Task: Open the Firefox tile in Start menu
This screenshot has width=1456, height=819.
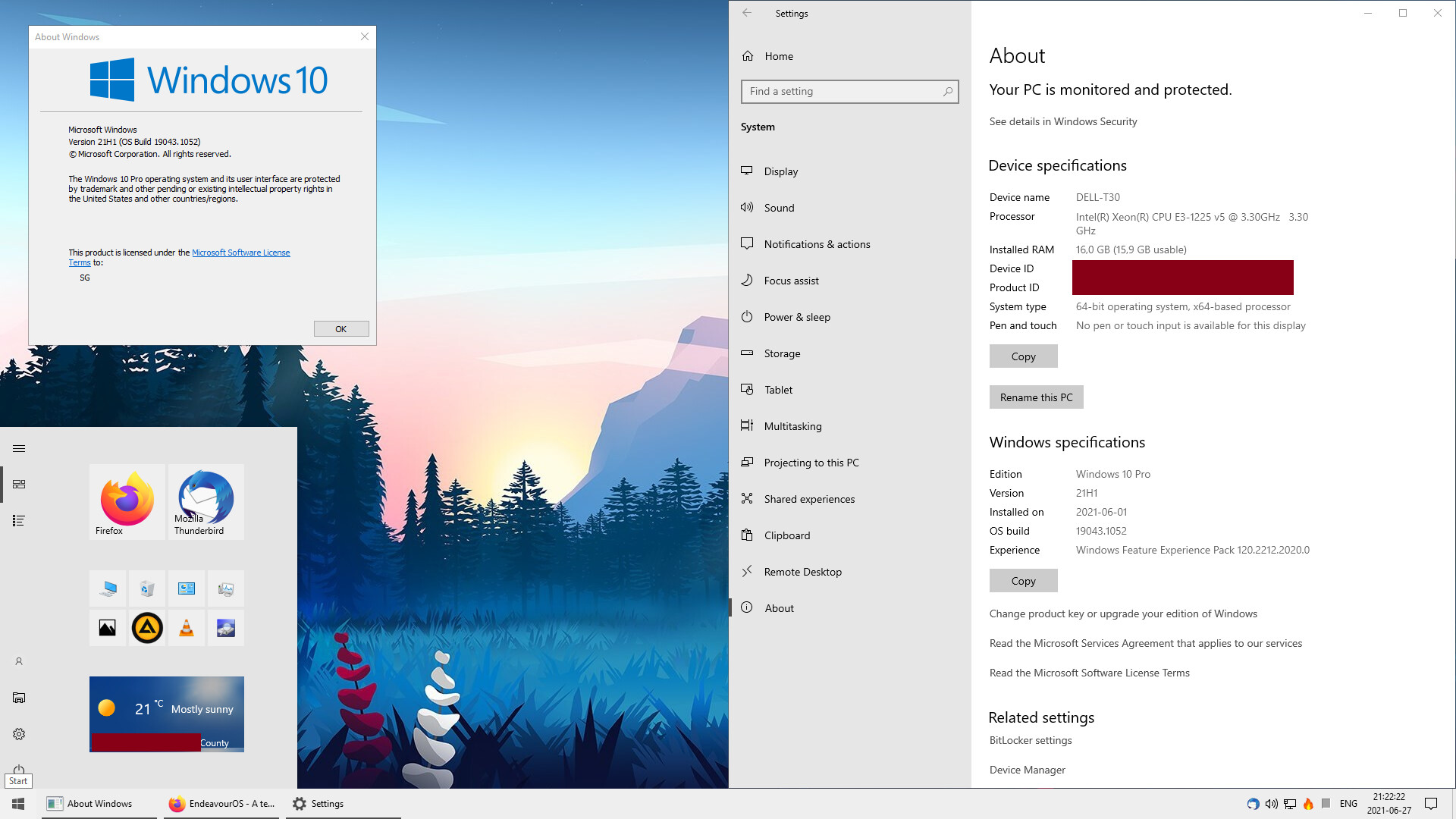Action: (127, 502)
